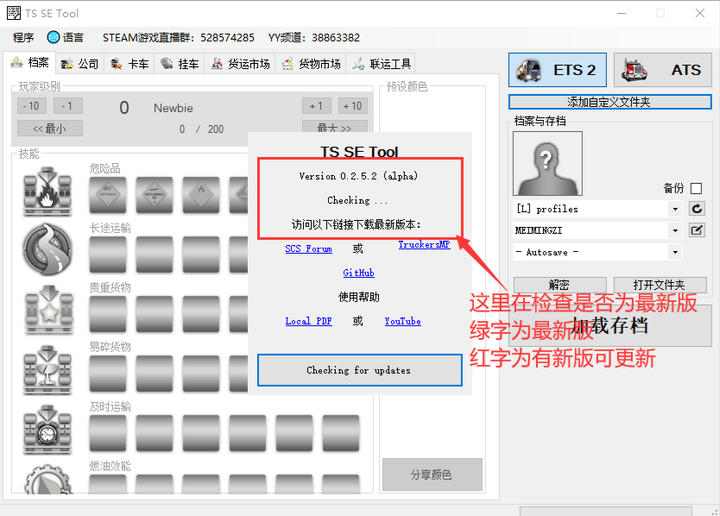Viewport: 720px width, 516px height.
Task: Click the ATS red truck icon
Action: [x=634, y=70]
